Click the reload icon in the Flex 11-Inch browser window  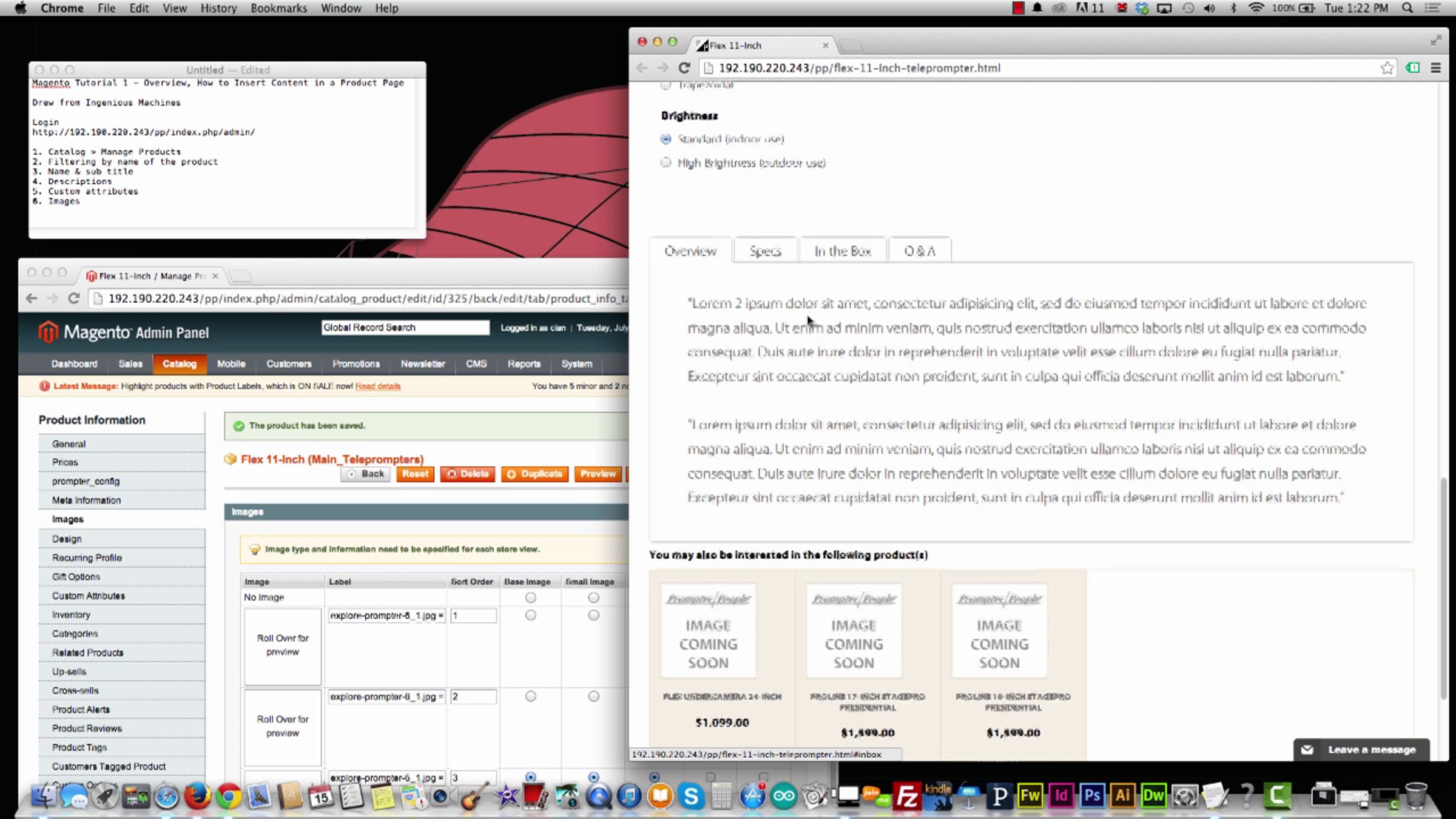(x=684, y=68)
